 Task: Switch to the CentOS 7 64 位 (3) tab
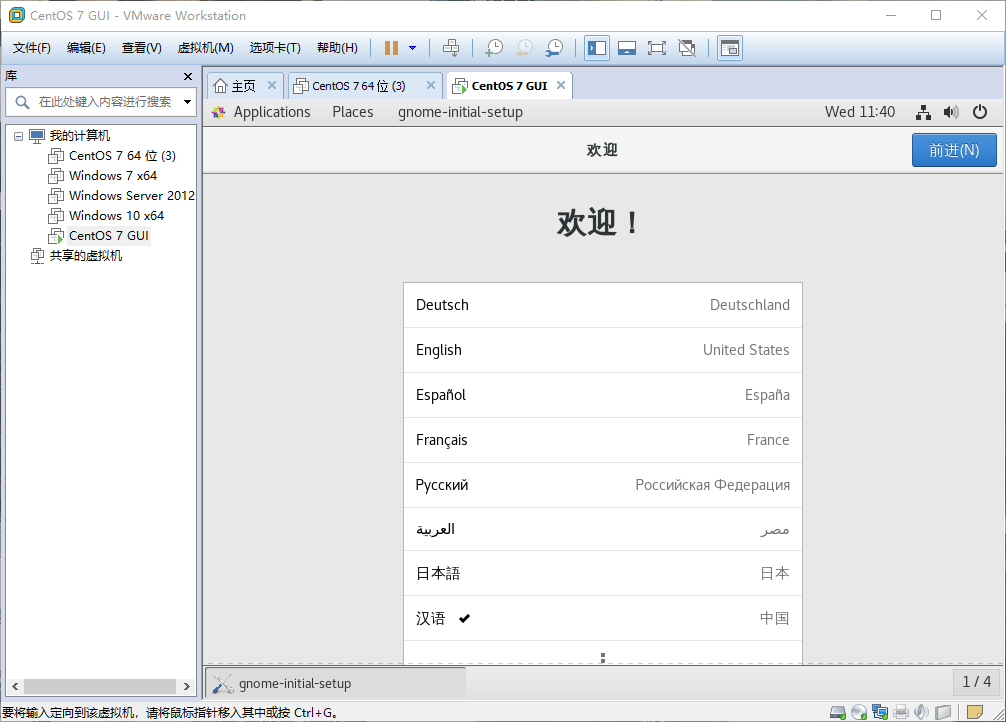coord(359,86)
